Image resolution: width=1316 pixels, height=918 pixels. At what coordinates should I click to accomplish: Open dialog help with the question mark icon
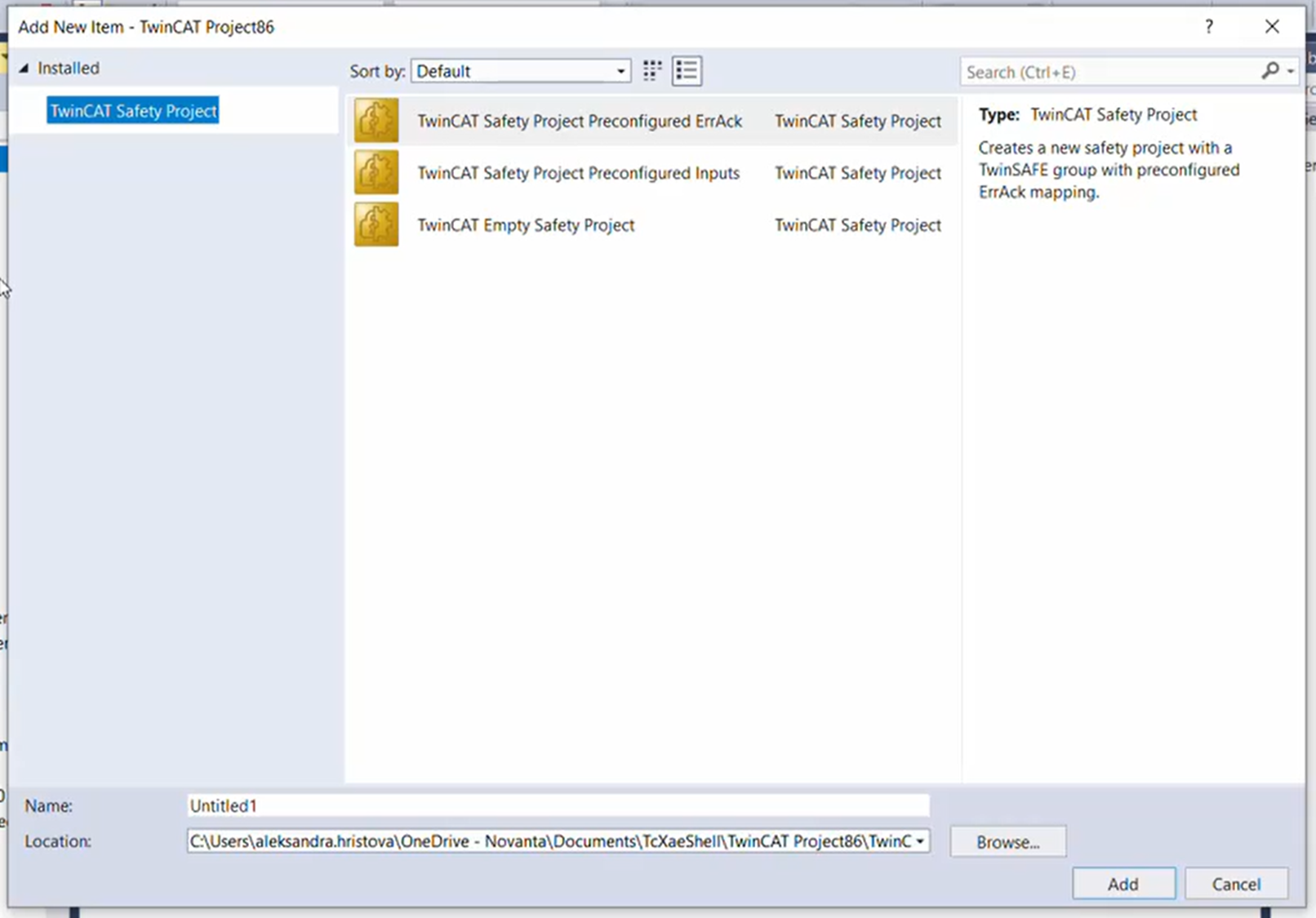tap(1209, 26)
